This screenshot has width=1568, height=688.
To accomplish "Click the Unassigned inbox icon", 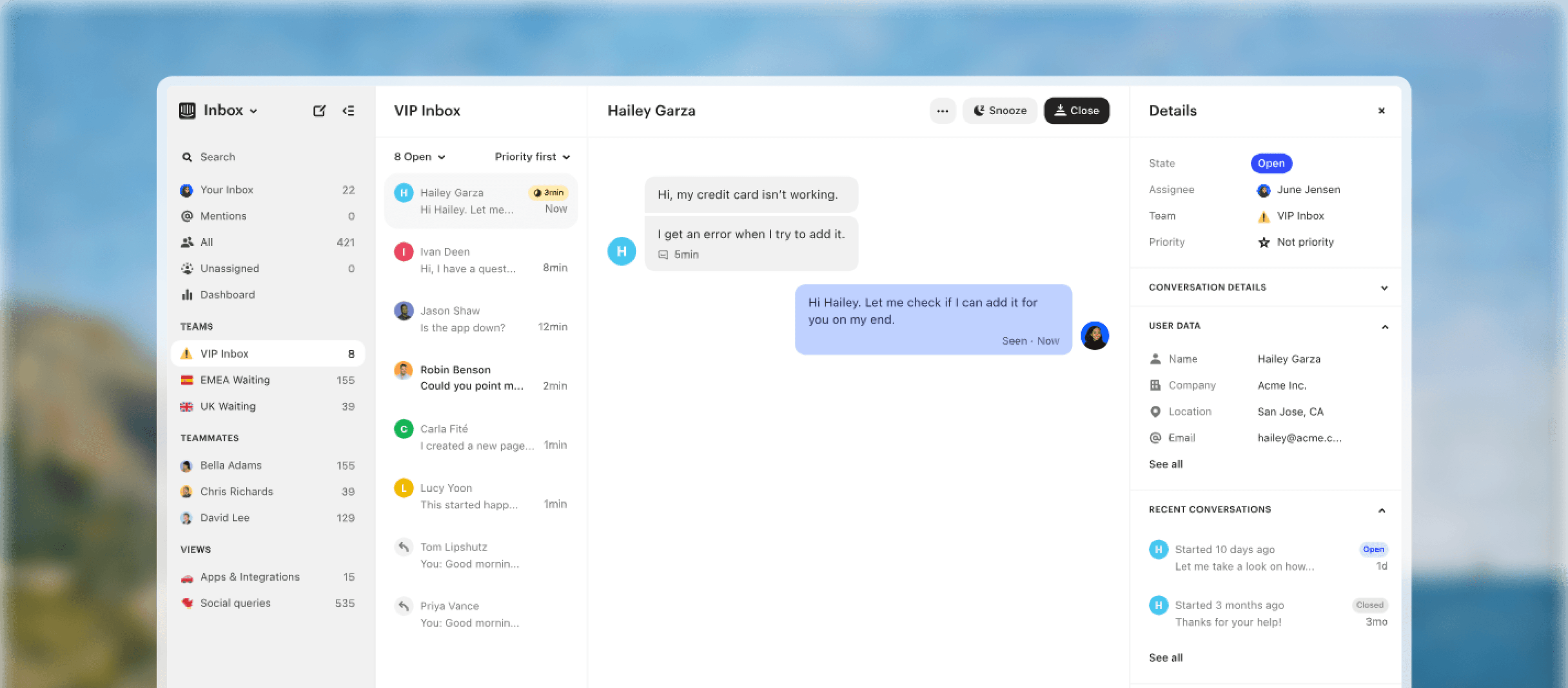I will pyautogui.click(x=187, y=268).
